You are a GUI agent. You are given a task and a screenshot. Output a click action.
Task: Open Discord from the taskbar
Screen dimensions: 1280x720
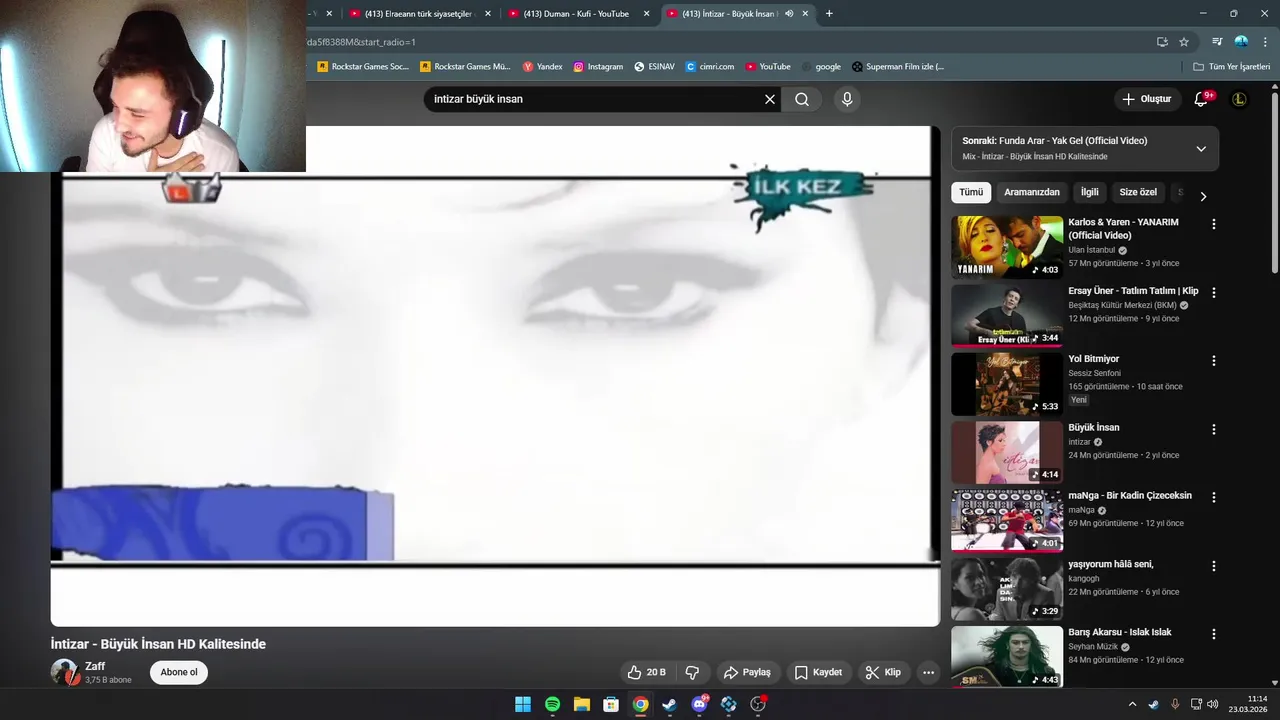pyautogui.click(x=699, y=704)
